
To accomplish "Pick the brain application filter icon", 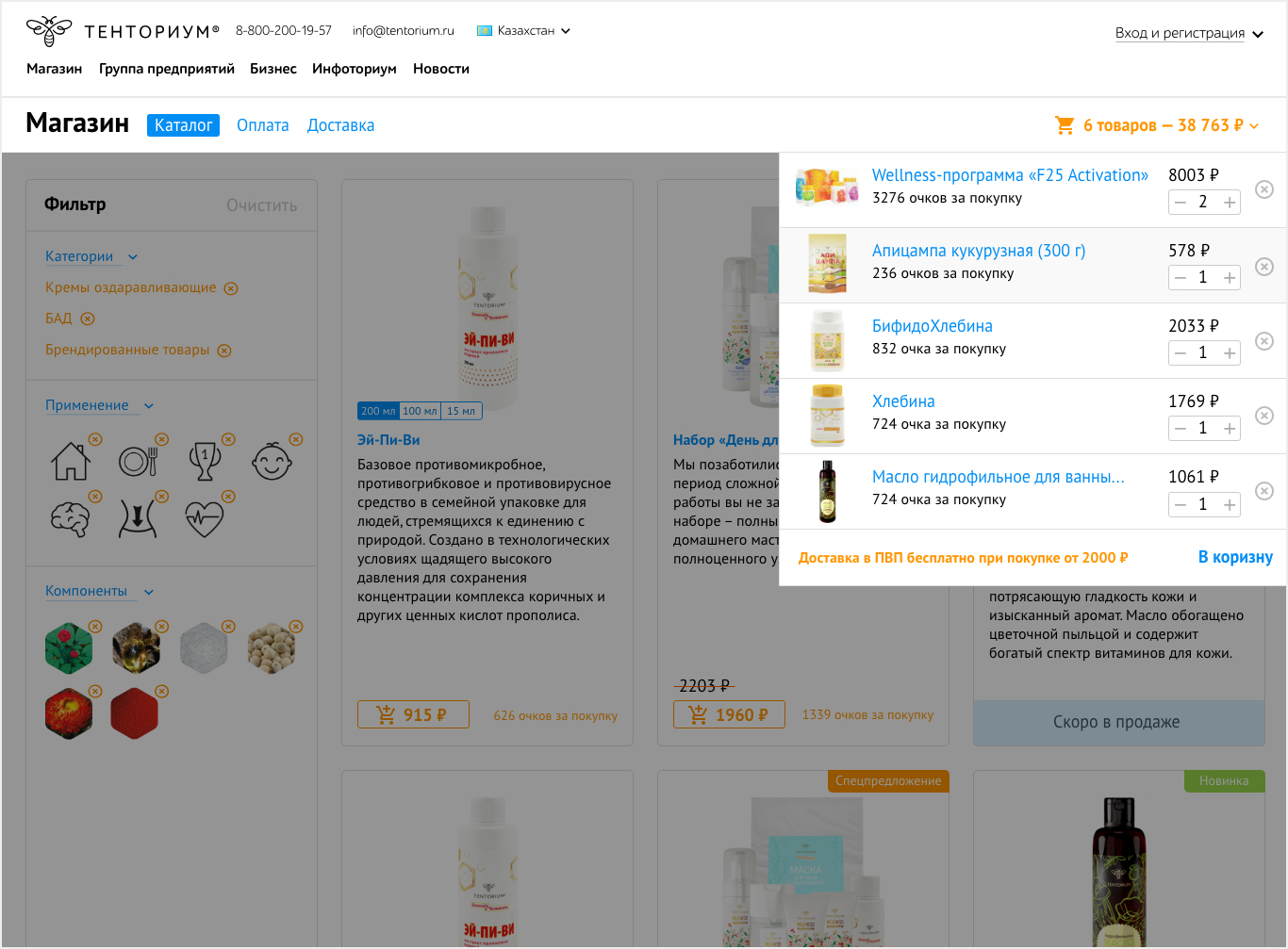I will 71,518.
